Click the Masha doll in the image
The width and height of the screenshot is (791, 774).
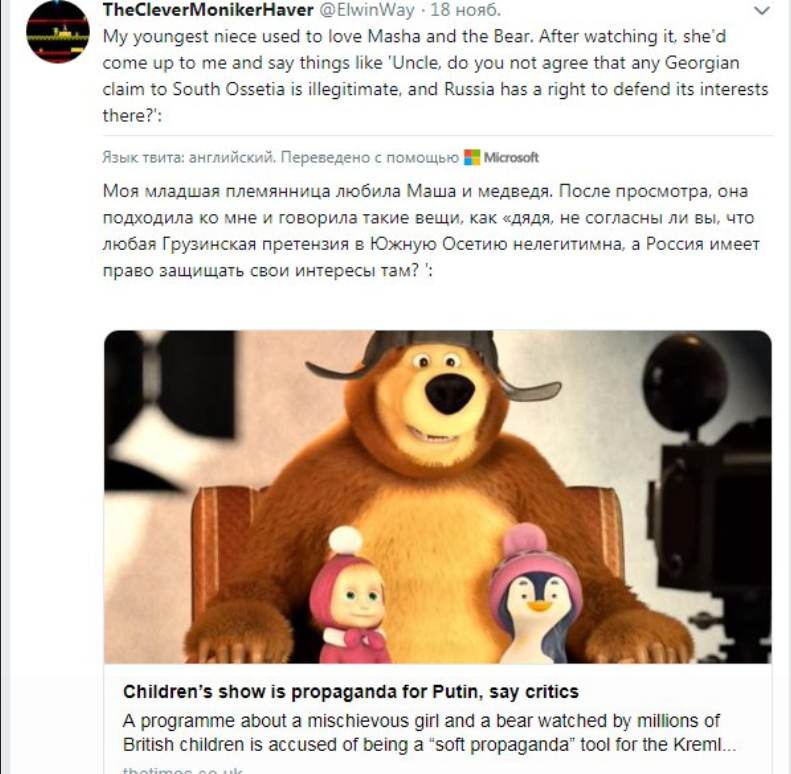click(350, 599)
